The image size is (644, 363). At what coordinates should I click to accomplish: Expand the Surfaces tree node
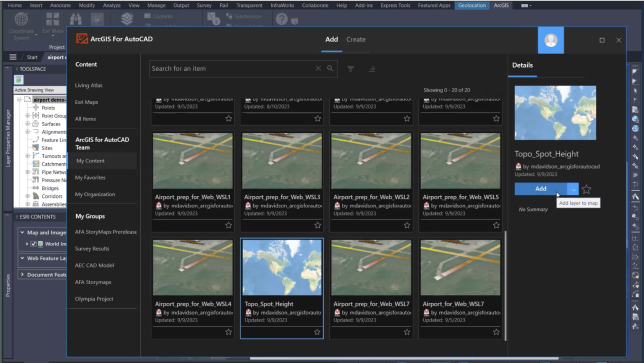tap(28, 124)
